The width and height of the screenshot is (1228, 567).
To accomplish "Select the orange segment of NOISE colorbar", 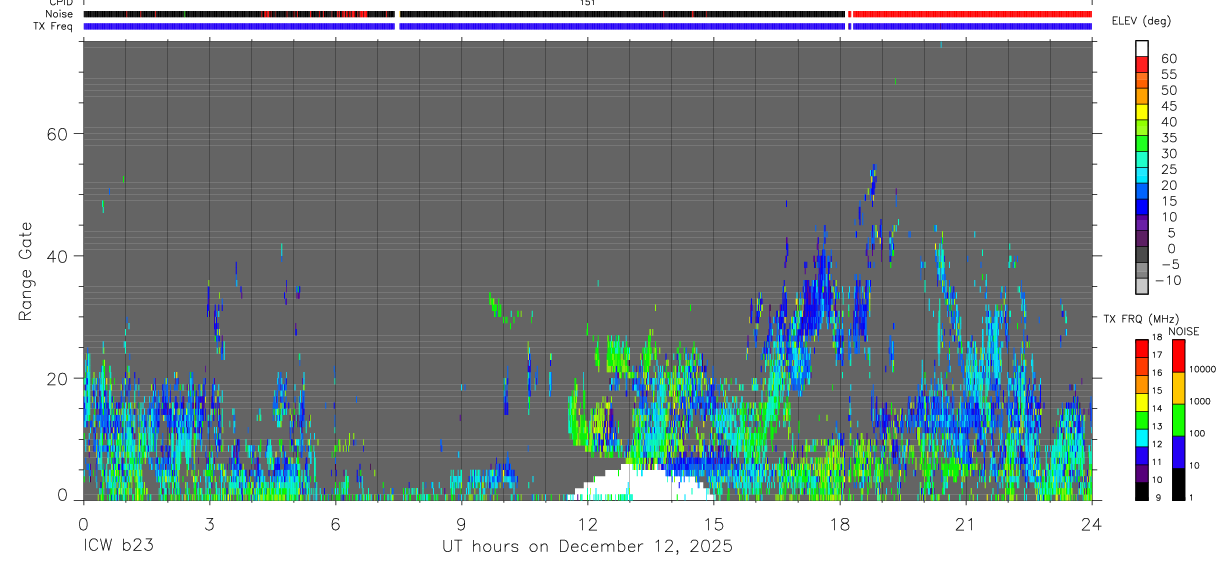I will 1178,387.
